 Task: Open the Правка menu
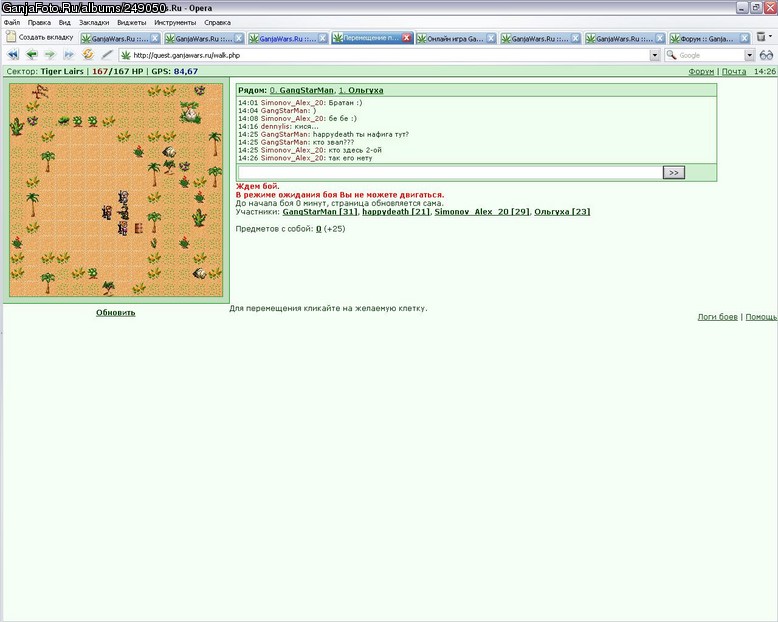coord(39,22)
